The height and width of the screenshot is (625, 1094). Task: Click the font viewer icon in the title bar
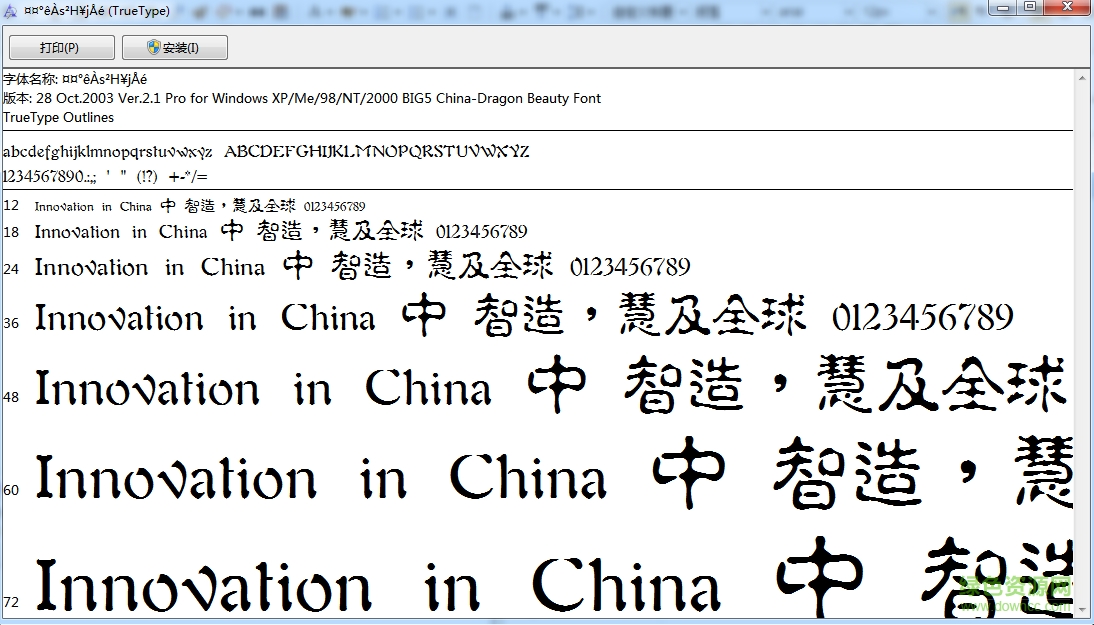(x=9, y=8)
